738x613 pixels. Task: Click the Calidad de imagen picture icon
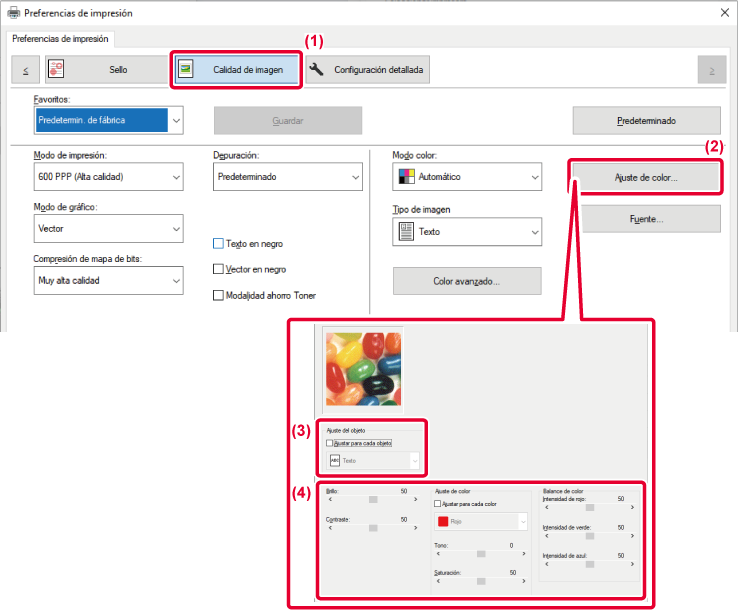[185, 69]
